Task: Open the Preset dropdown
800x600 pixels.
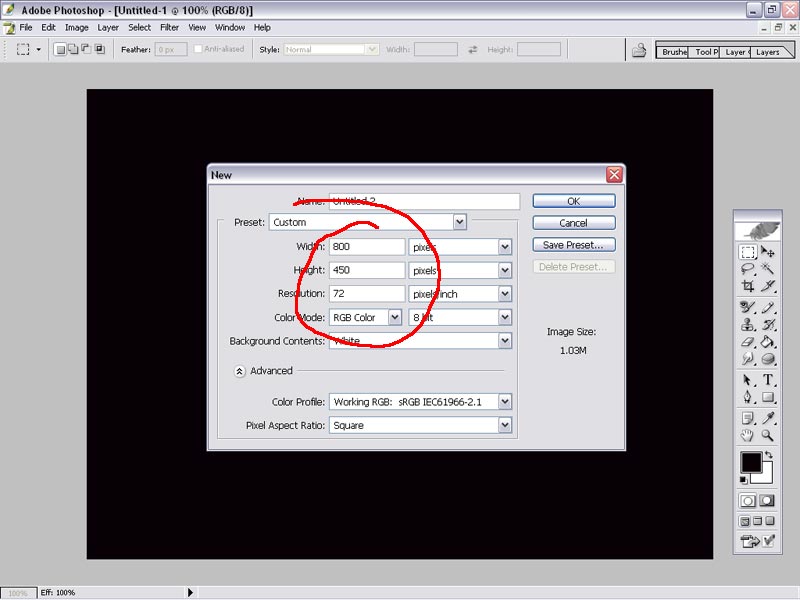Action: click(460, 222)
